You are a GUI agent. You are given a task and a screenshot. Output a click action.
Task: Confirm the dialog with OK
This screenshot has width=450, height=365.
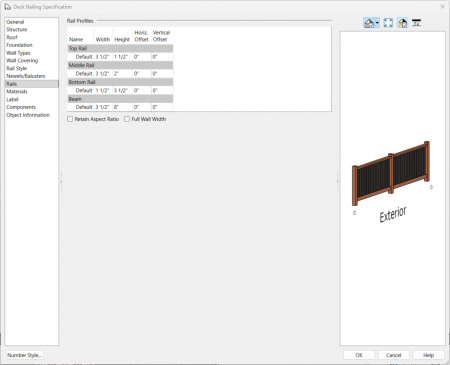tap(359, 355)
